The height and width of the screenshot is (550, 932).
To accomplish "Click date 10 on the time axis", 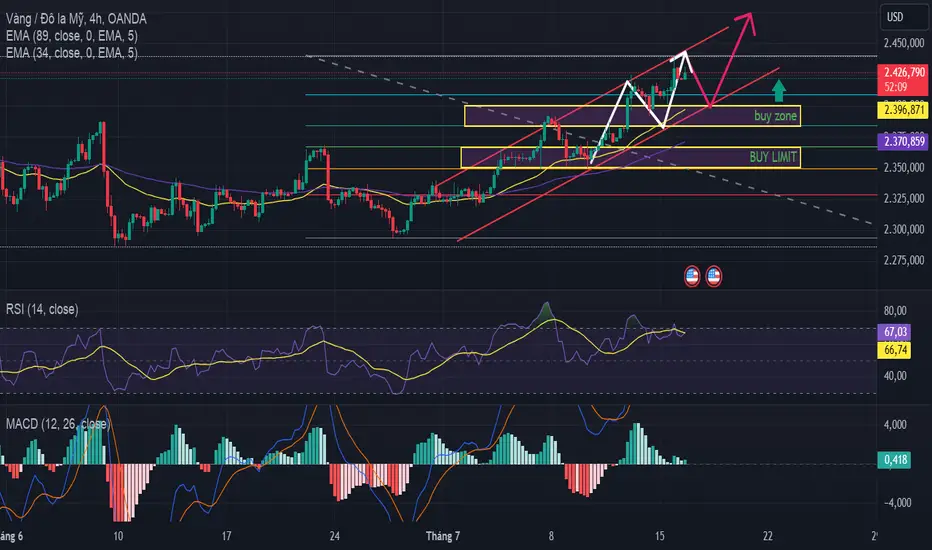I will 118,536.
